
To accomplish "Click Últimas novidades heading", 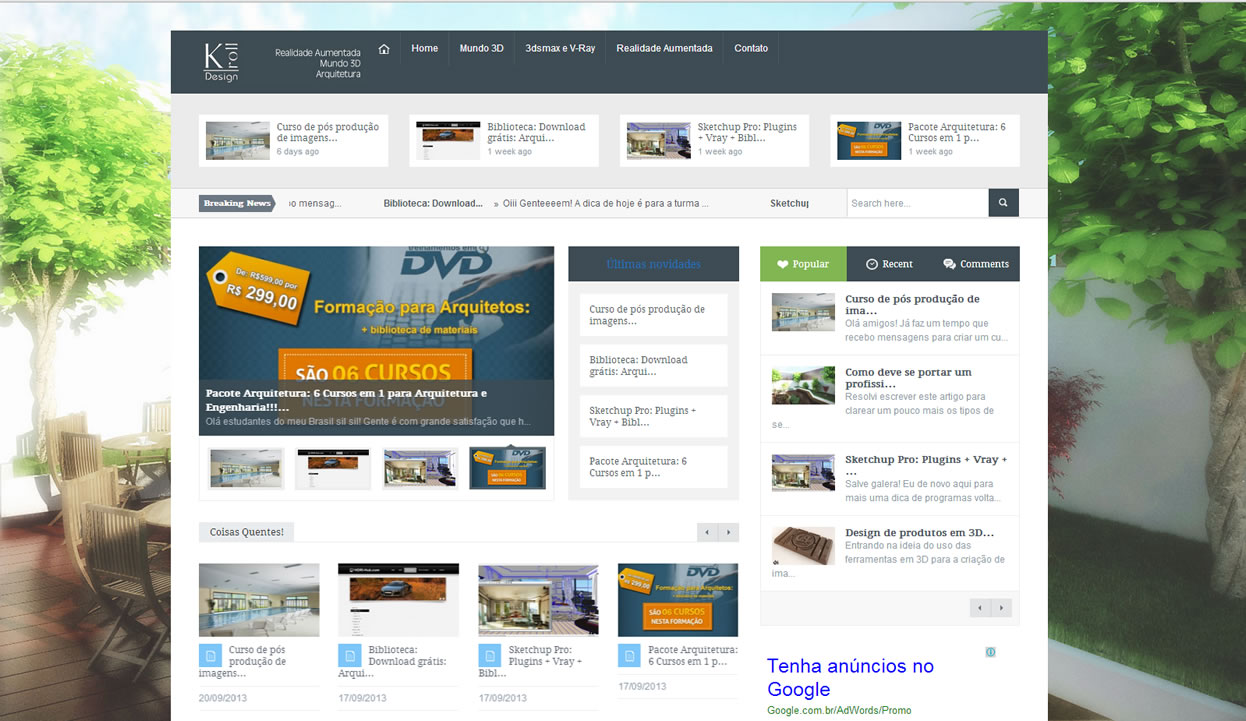I will [x=653, y=264].
